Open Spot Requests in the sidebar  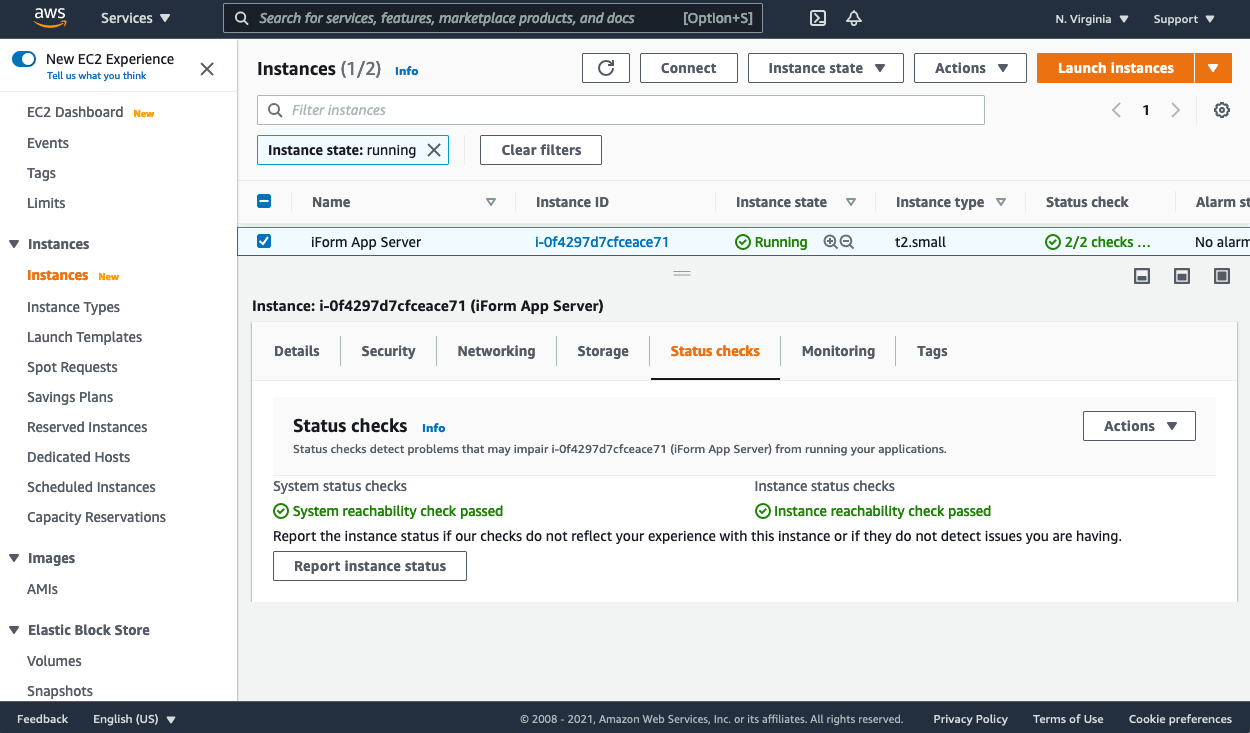coord(72,367)
